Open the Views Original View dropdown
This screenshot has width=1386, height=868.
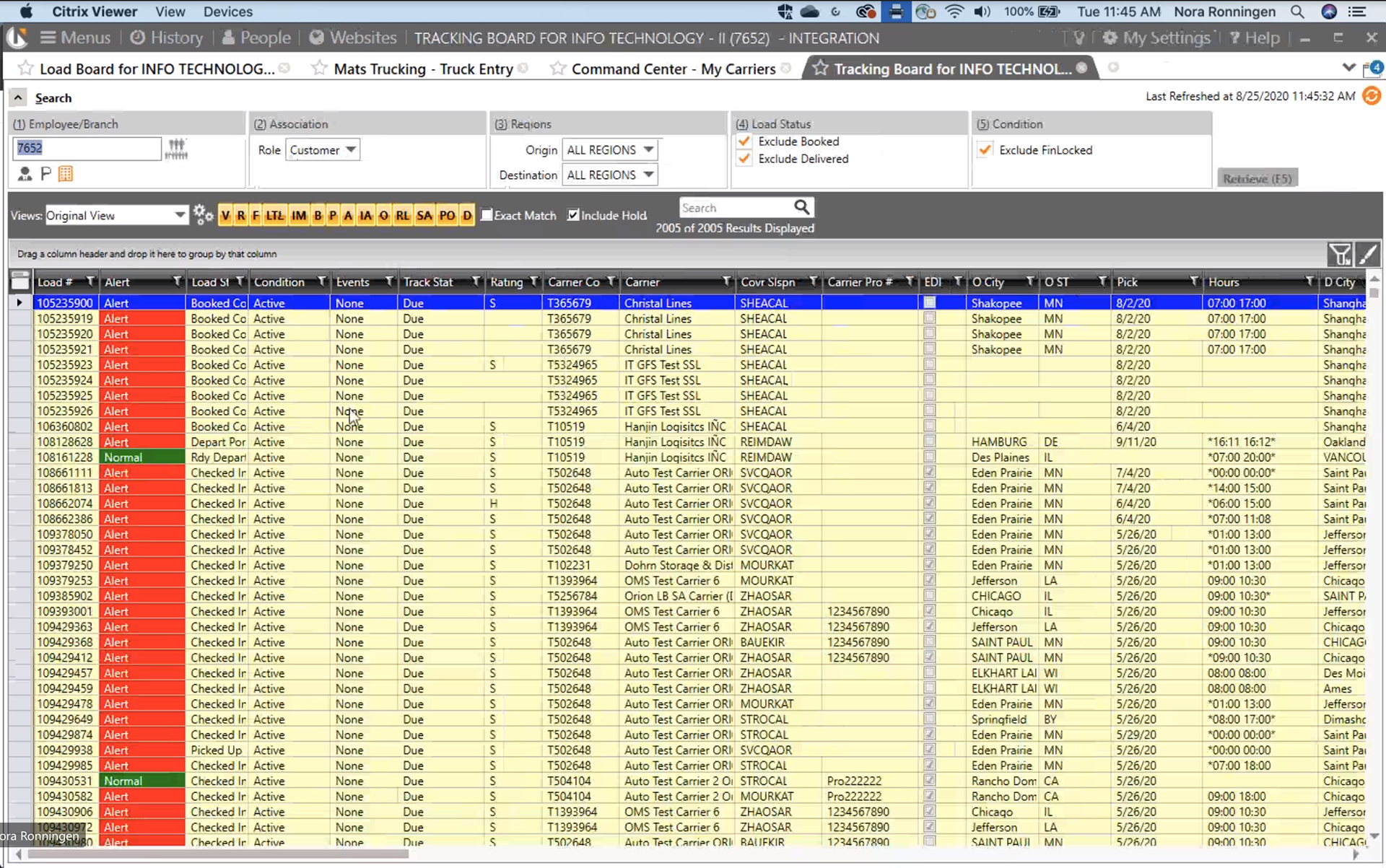tap(115, 215)
